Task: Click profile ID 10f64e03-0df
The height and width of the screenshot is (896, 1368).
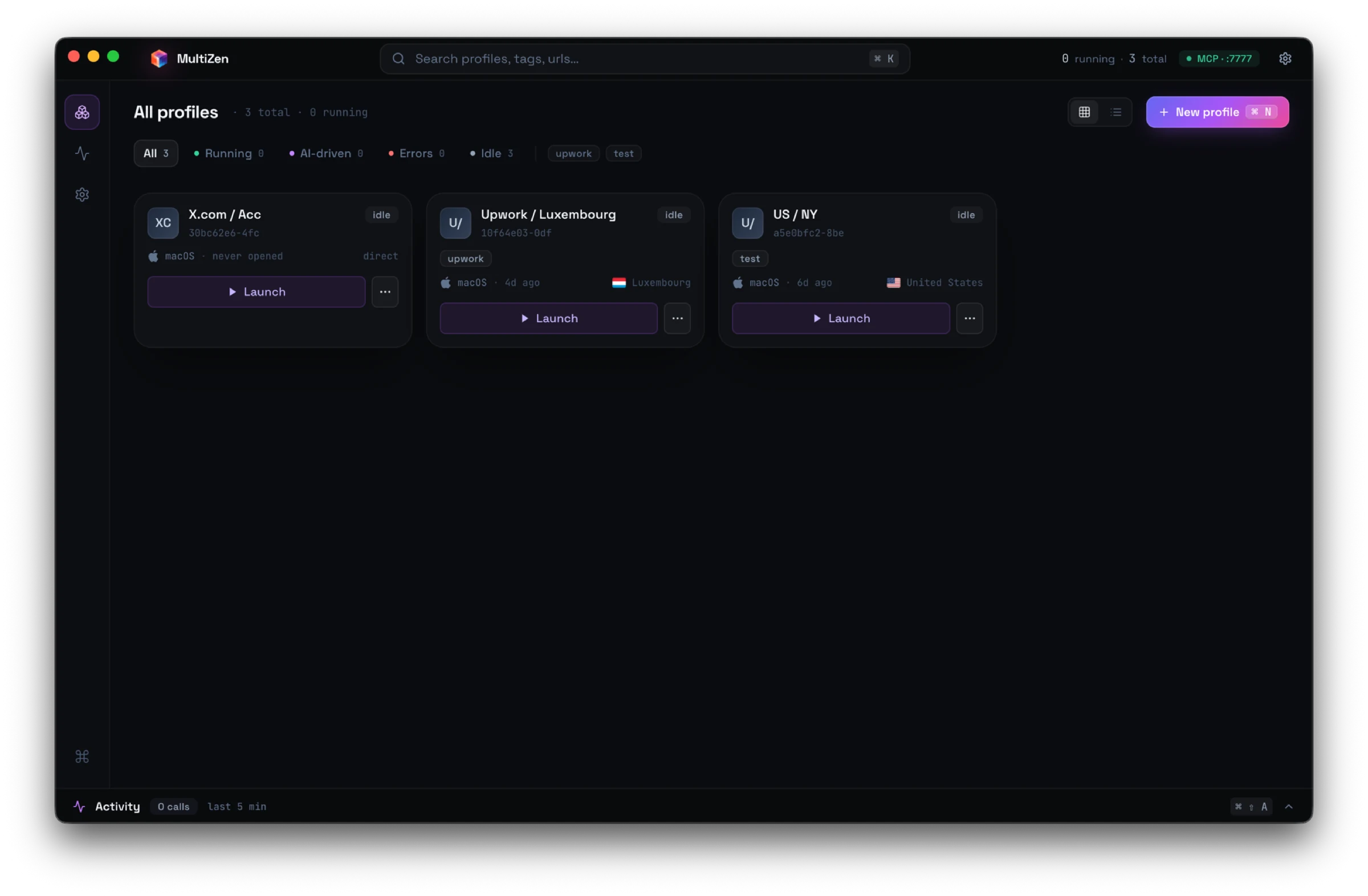Action: click(x=516, y=233)
